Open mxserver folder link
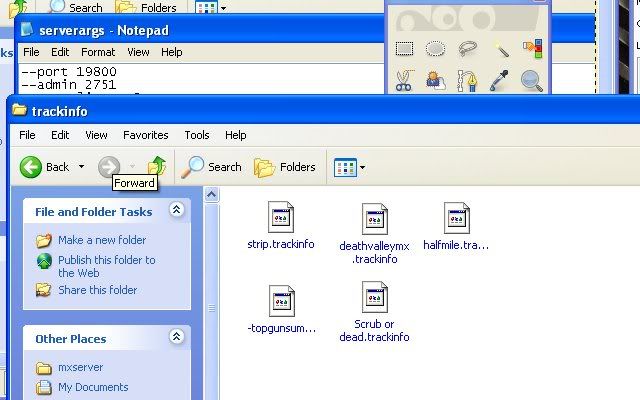 [80, 367]
